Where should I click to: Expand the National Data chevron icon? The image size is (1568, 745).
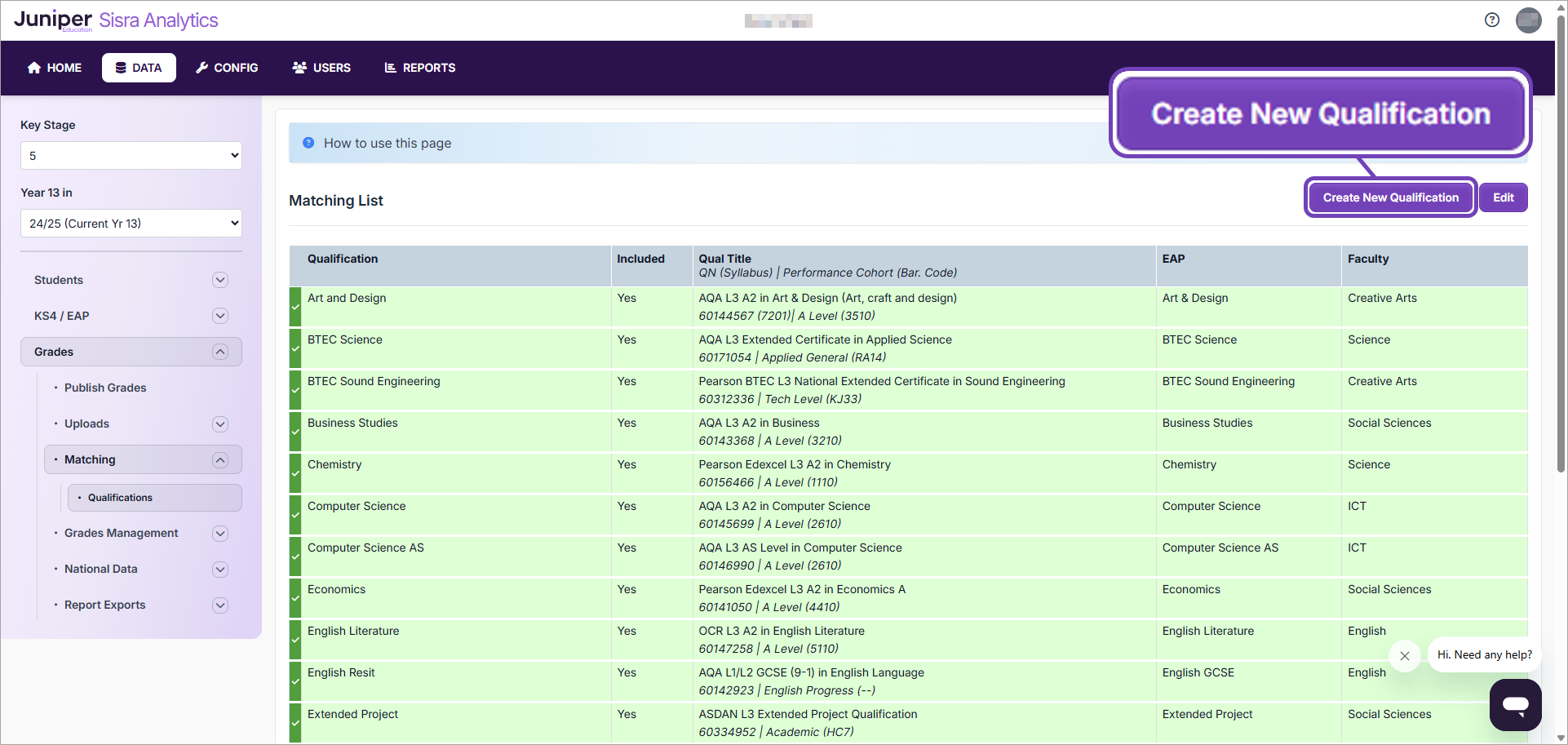coord(219,569)
